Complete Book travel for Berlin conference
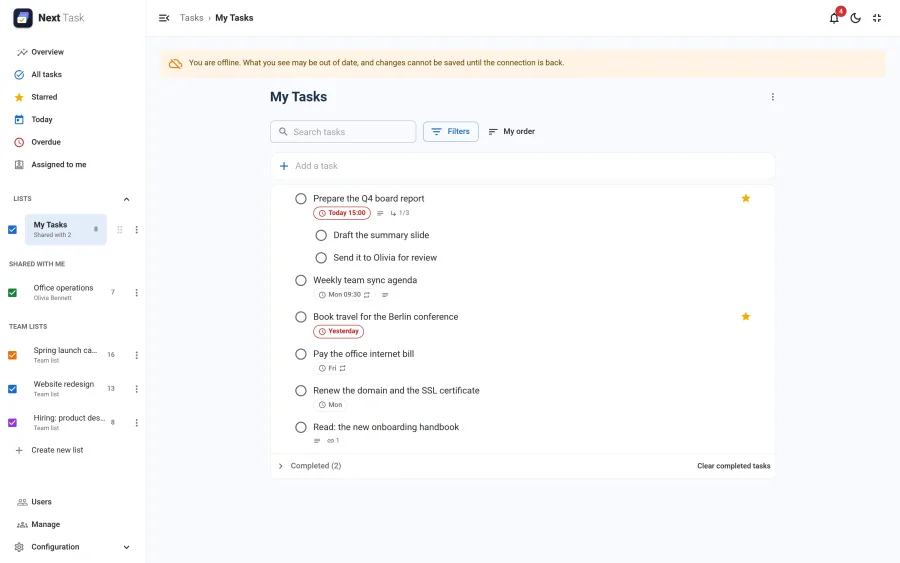This screenshot has height=563, width=900. [301, 317]
